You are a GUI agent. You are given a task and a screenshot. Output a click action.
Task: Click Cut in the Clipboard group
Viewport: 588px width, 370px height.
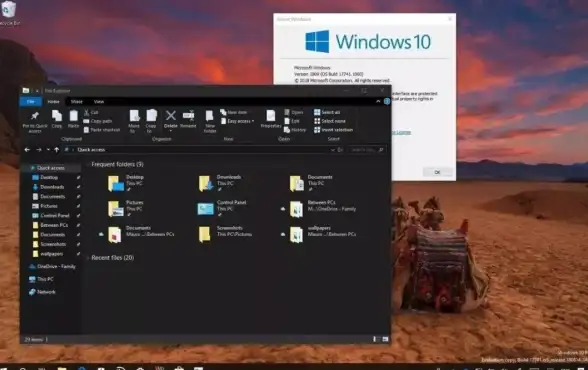pos(91,112)
